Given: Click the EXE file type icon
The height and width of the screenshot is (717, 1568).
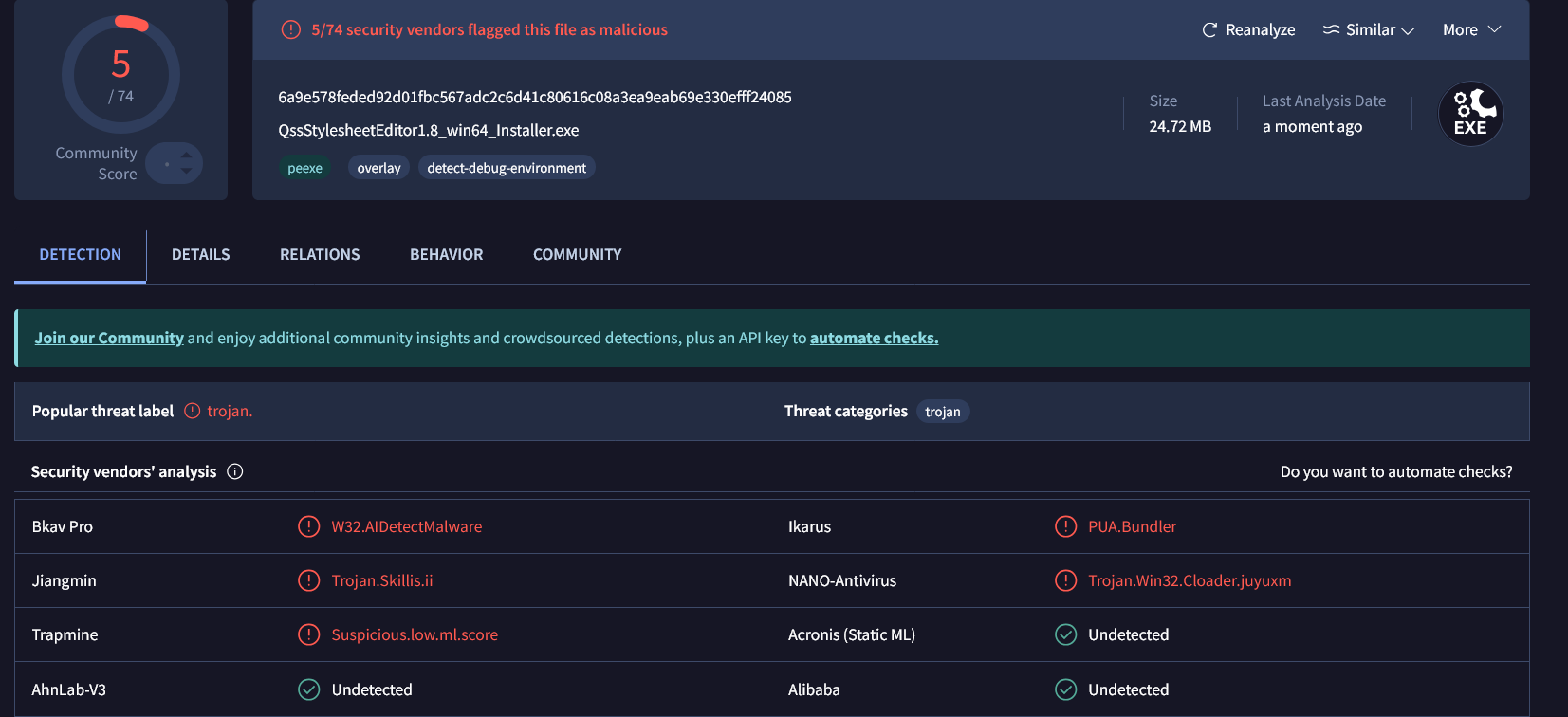Looking at the screenshot, I should coord(1470,114).
